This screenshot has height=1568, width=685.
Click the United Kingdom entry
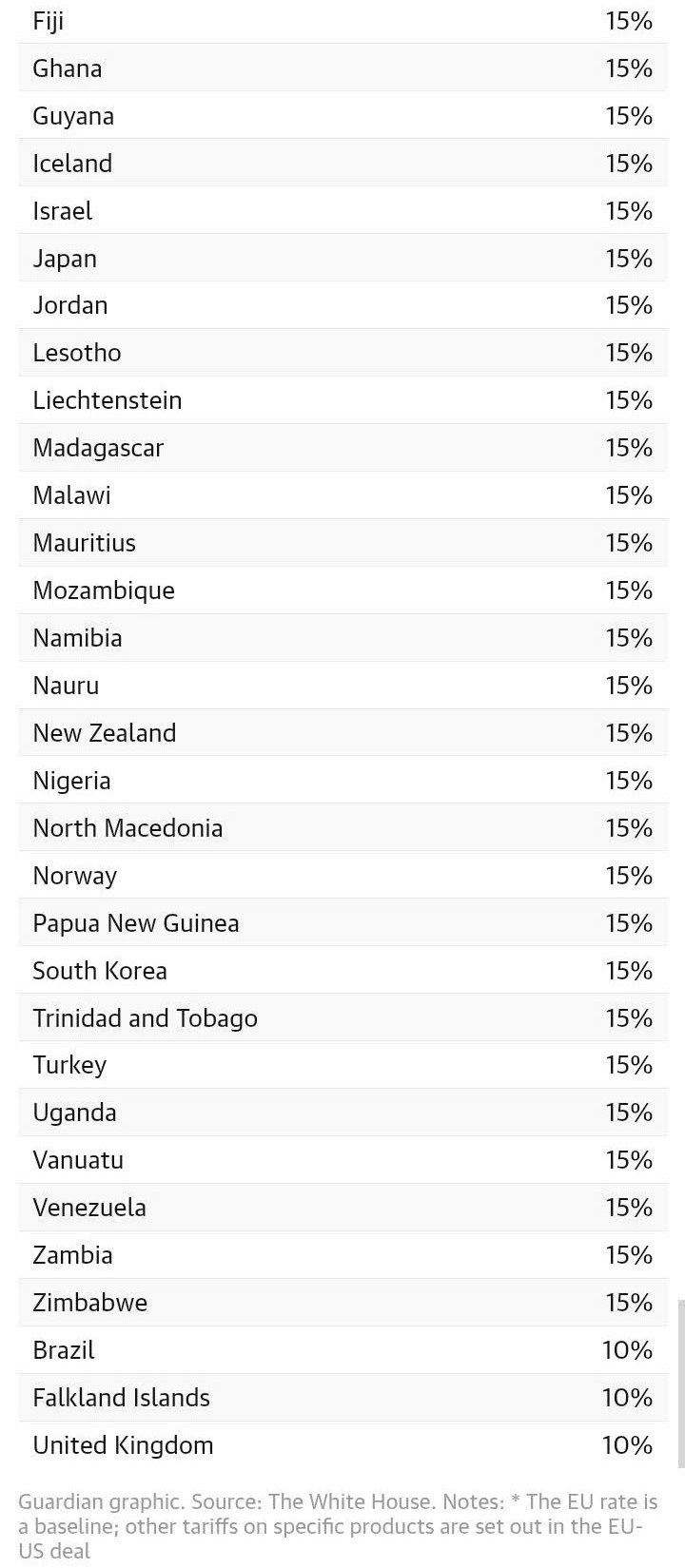(123, 1445)
